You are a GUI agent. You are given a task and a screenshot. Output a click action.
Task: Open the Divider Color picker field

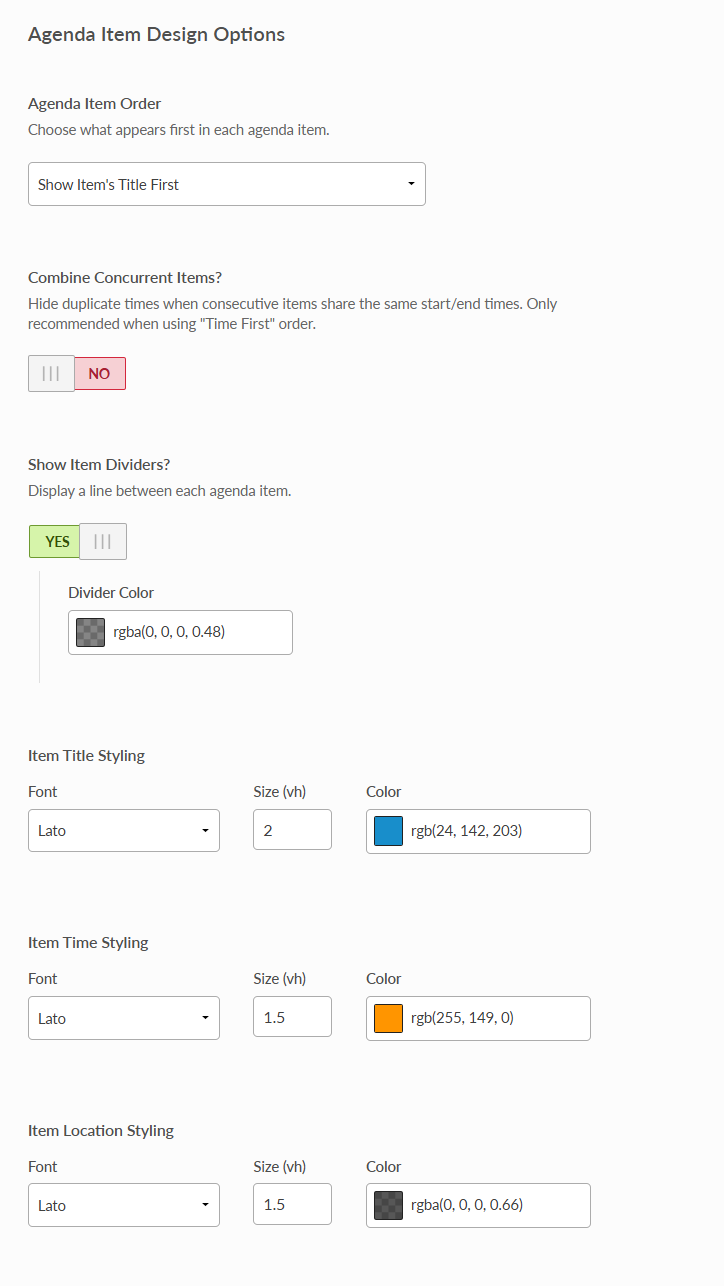(x=180, y=632)
